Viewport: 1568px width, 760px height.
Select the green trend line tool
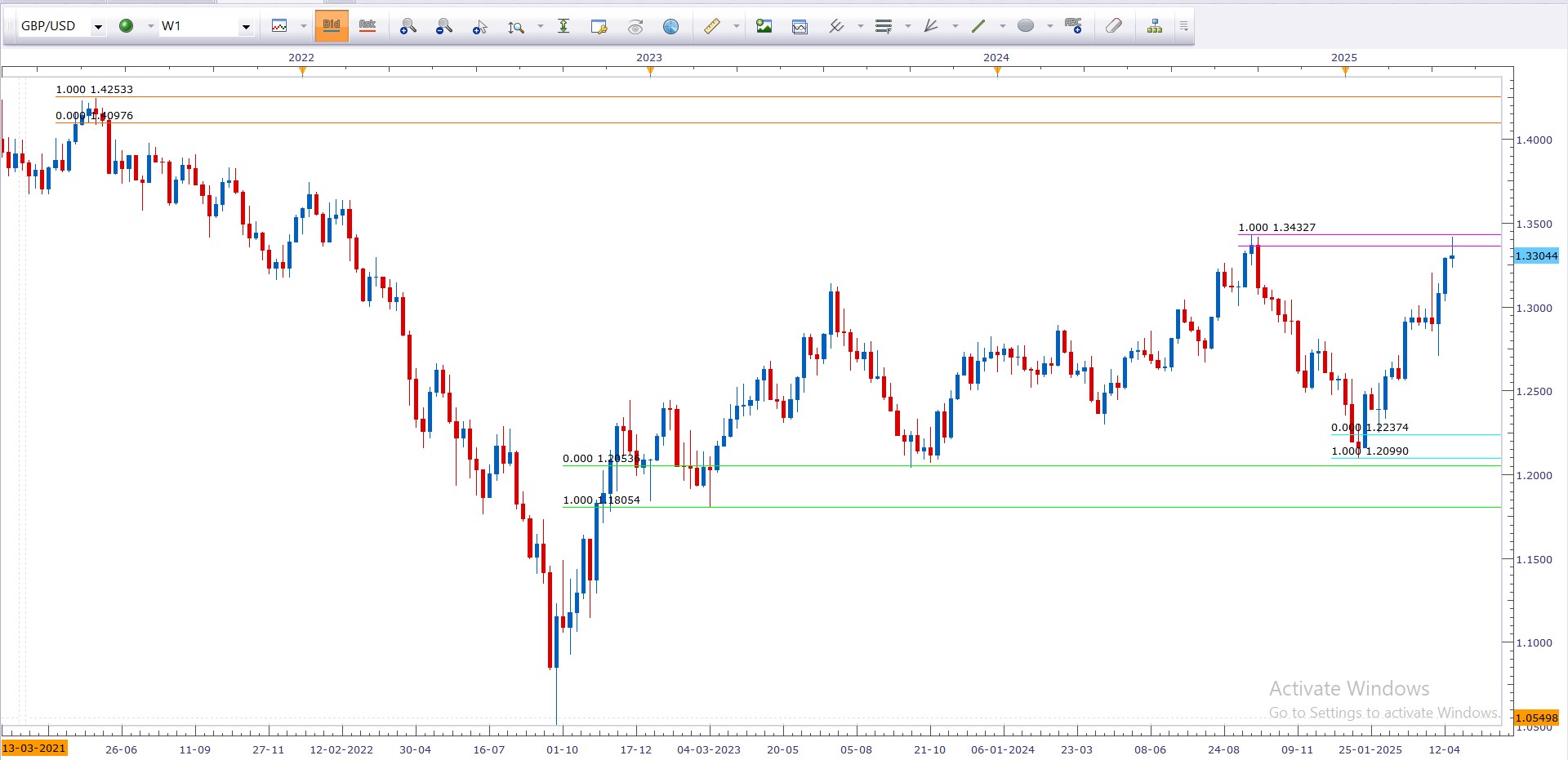pyautogui.click(x=978, y=27)
